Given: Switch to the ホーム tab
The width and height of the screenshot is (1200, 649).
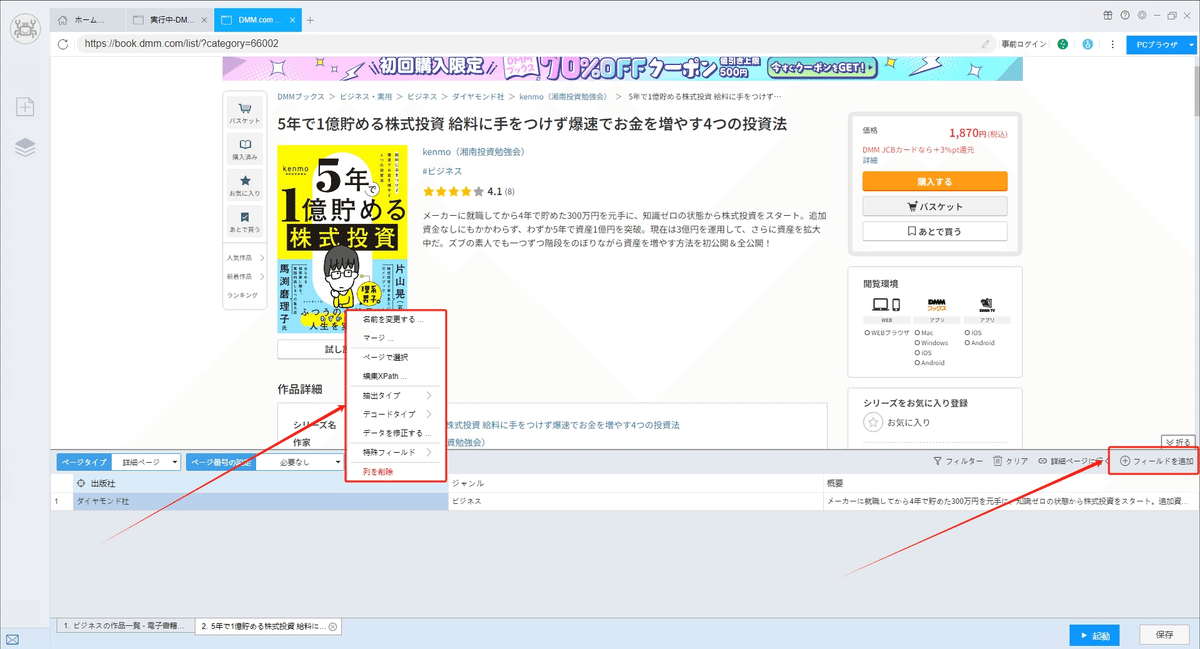Looking at the screenshot, I should click(x=89, y=20).
